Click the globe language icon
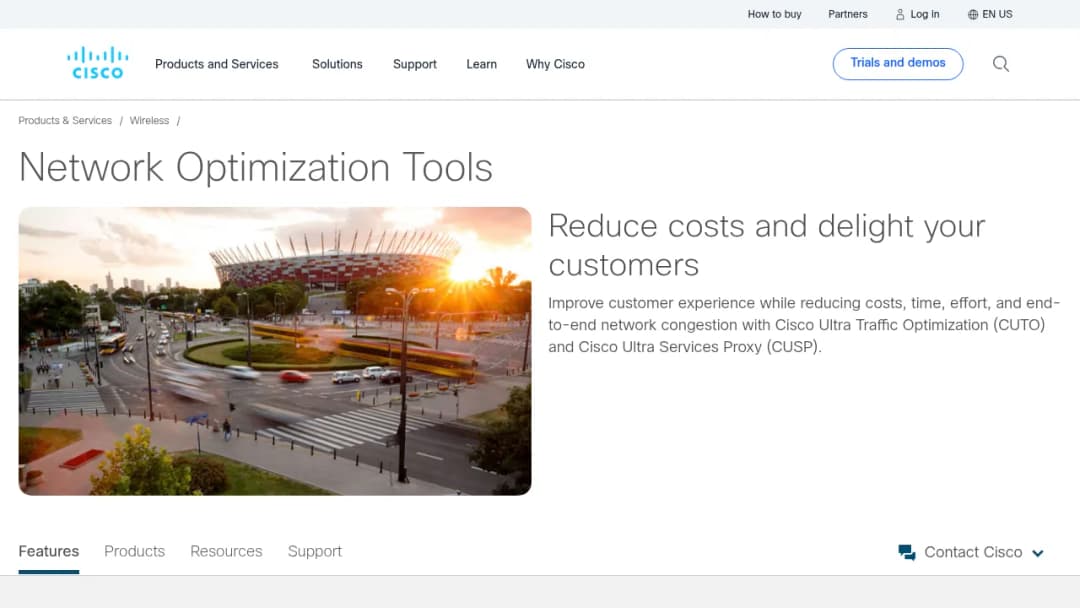 (x=973, y=14)
